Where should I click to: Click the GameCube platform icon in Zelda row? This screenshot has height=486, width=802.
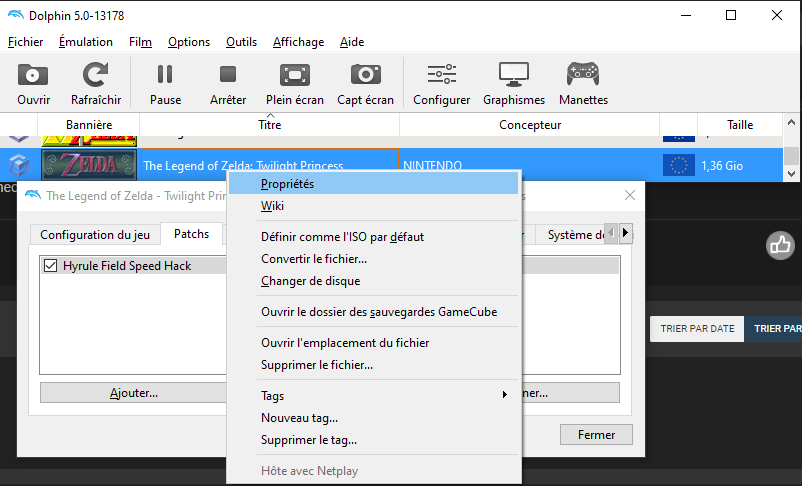(19, 165)
